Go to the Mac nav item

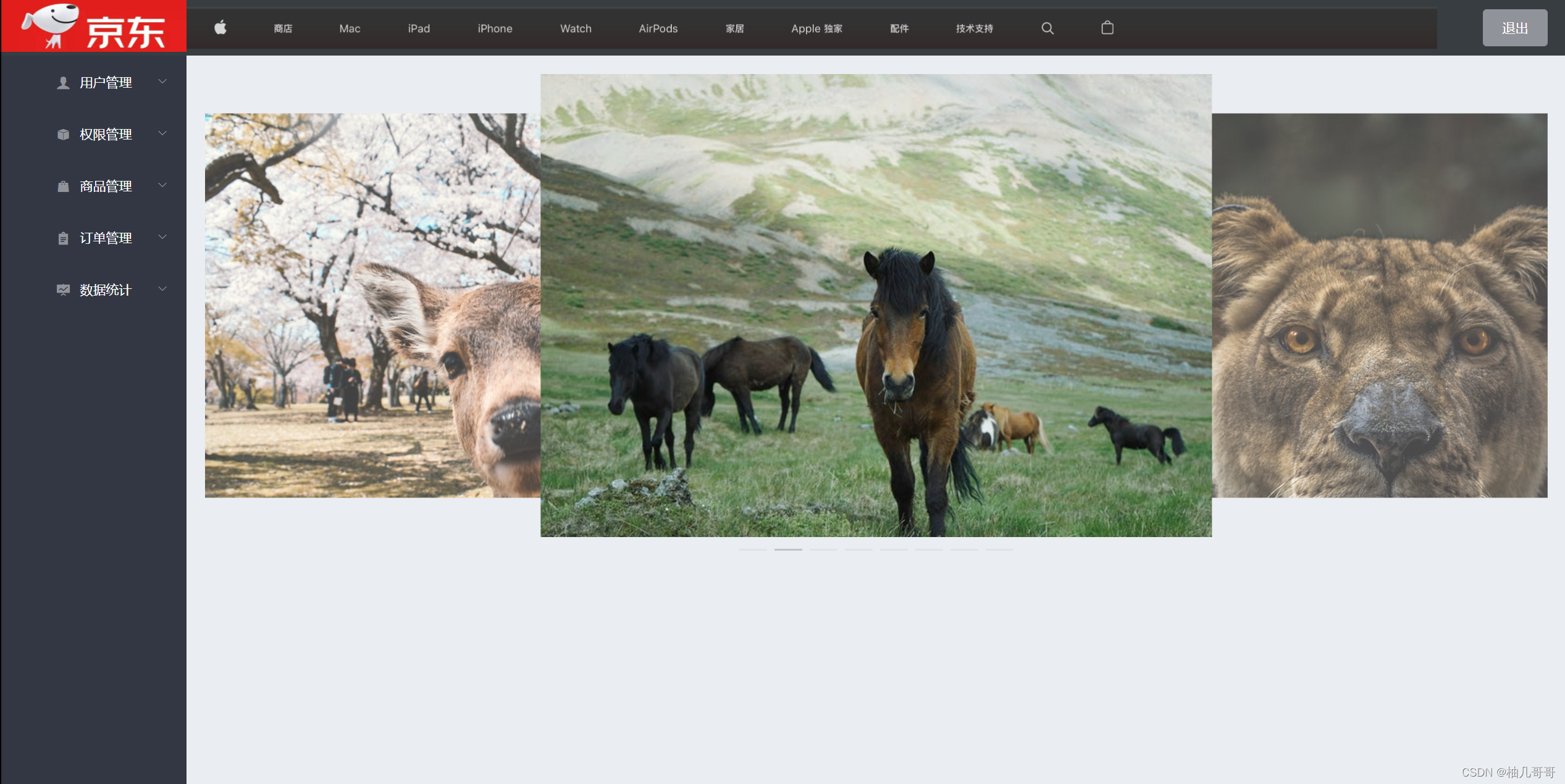350,28
